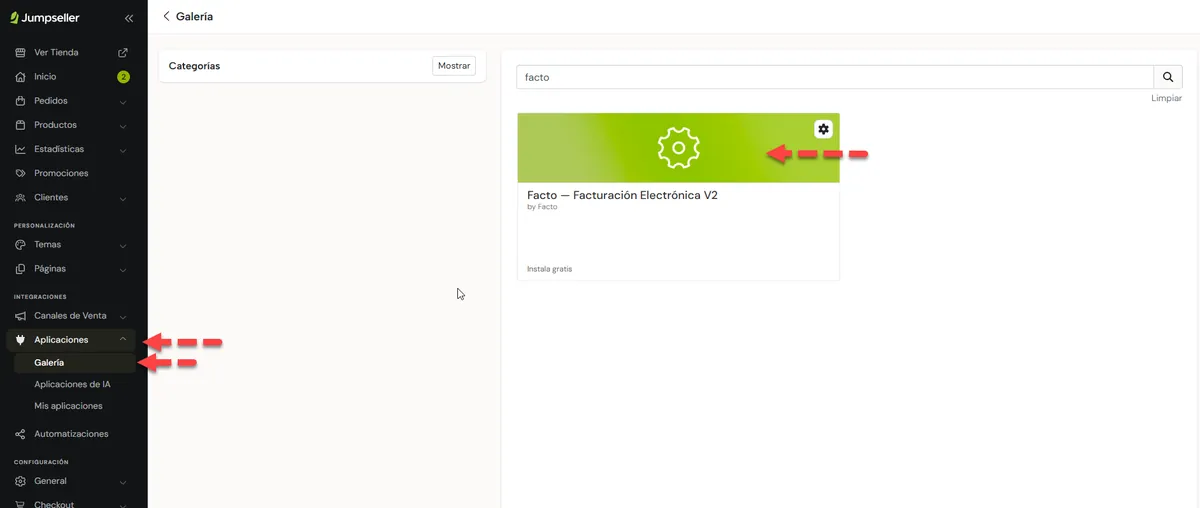Click the magnifier search button
Image resolution: width=1200 pixels, height=508 pixels.
pos(1168,77)
